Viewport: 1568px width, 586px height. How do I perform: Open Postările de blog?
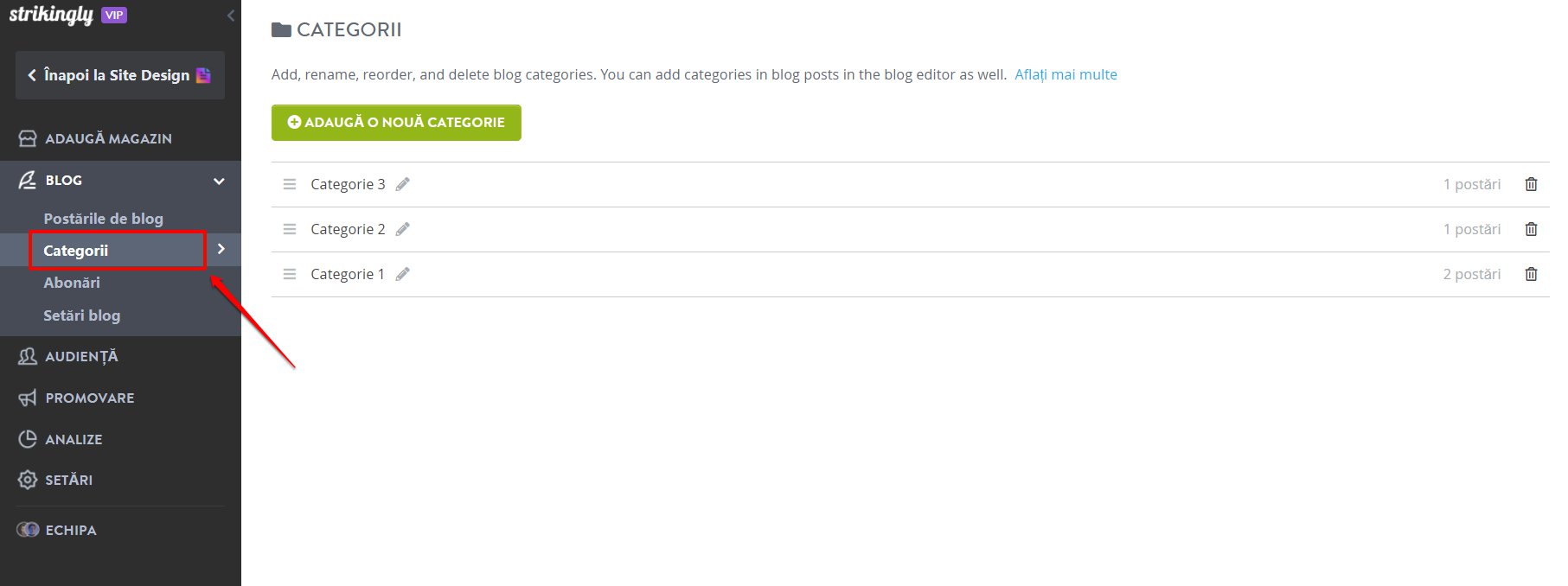[x=104, y=219]
